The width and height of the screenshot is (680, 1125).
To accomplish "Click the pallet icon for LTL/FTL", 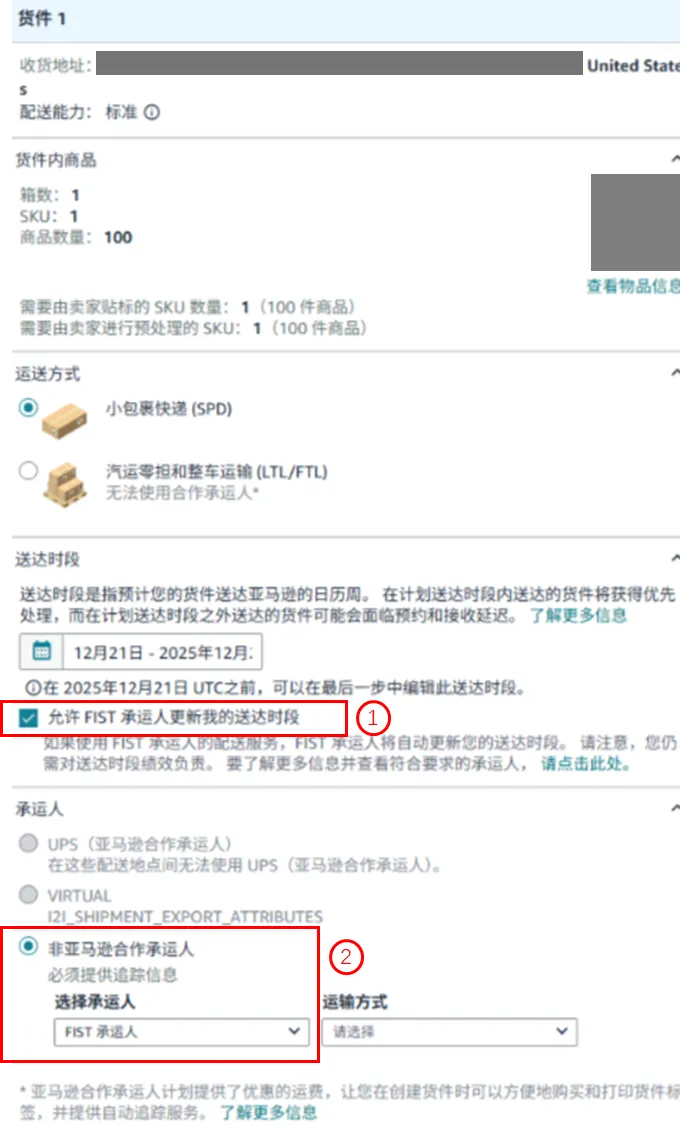I will point(65,484).
